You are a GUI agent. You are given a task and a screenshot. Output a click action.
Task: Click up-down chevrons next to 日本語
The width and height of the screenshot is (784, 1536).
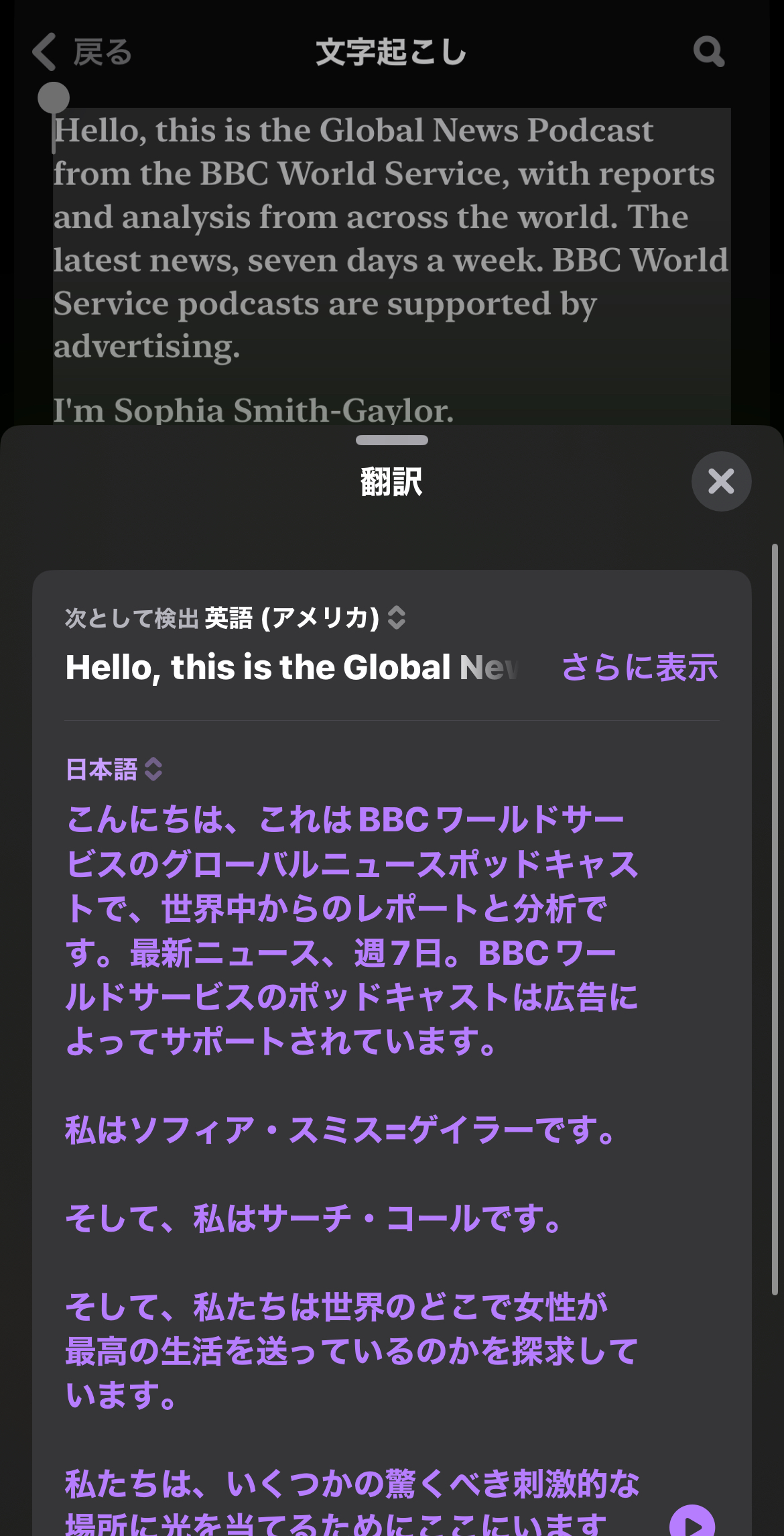click(153, 769)
